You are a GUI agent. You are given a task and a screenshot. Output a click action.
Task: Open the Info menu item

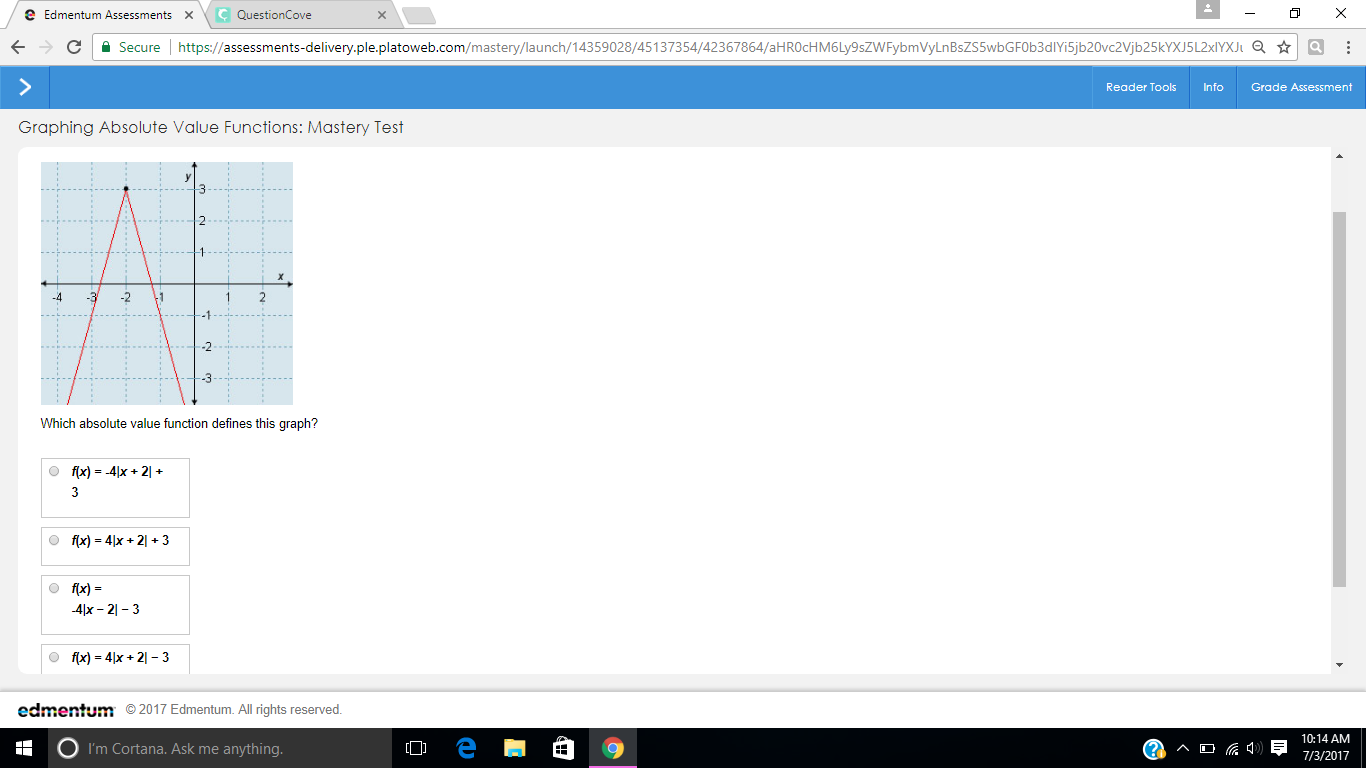[x=1213, y=87]
